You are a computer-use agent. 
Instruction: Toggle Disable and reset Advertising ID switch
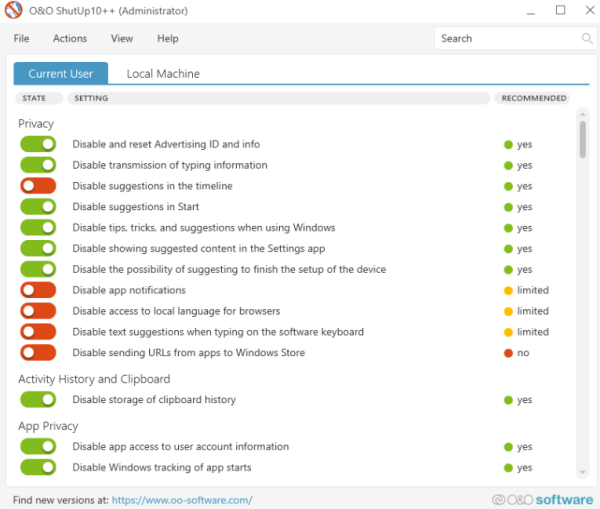pos(38,144)
